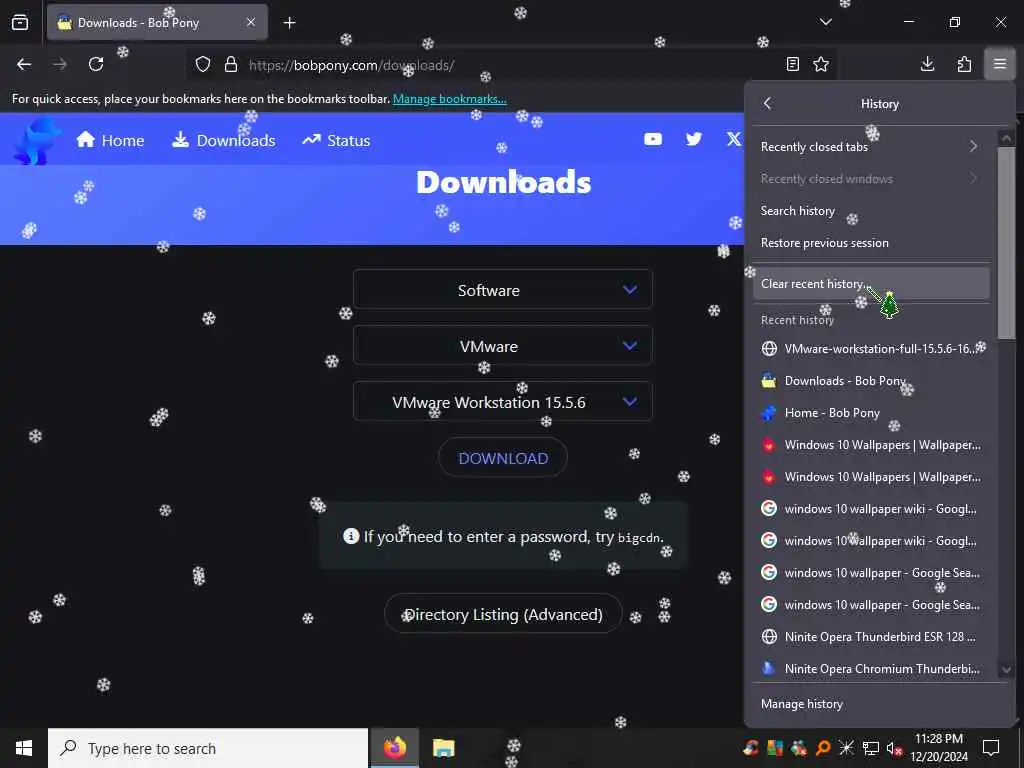Open Ninite Opera Thunderbird ESR 128 entry

click(x=871, y=636)
